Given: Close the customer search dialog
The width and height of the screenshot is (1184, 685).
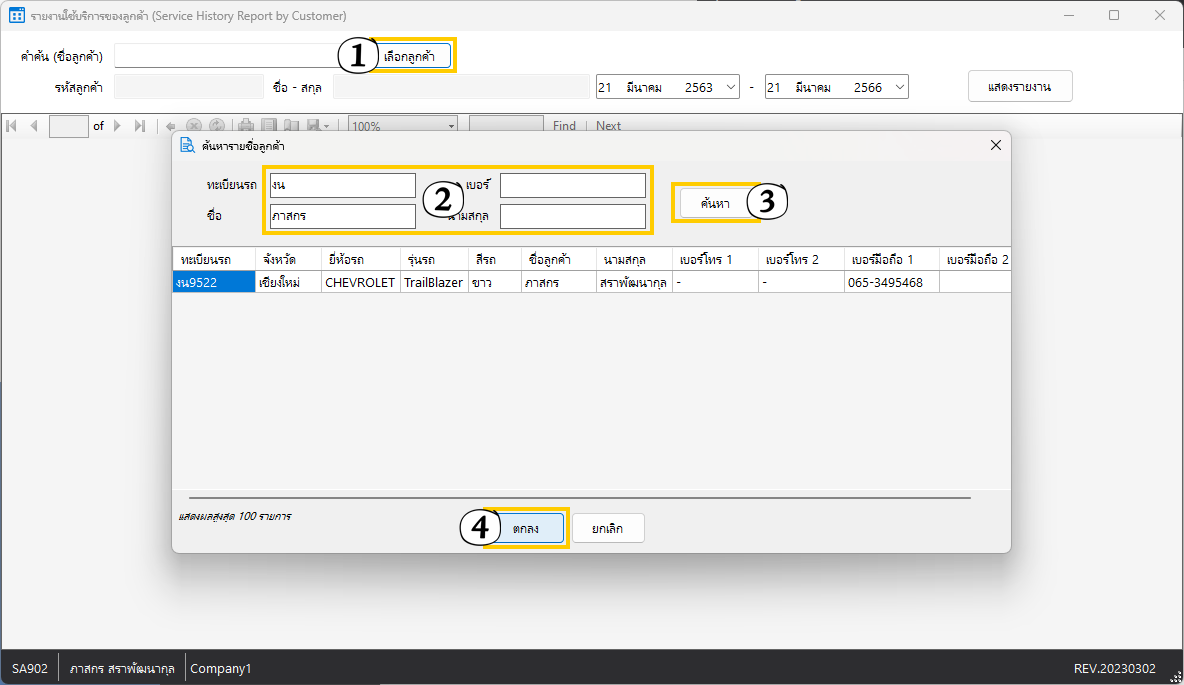Looking at the screenshot, I should point(995,145).
